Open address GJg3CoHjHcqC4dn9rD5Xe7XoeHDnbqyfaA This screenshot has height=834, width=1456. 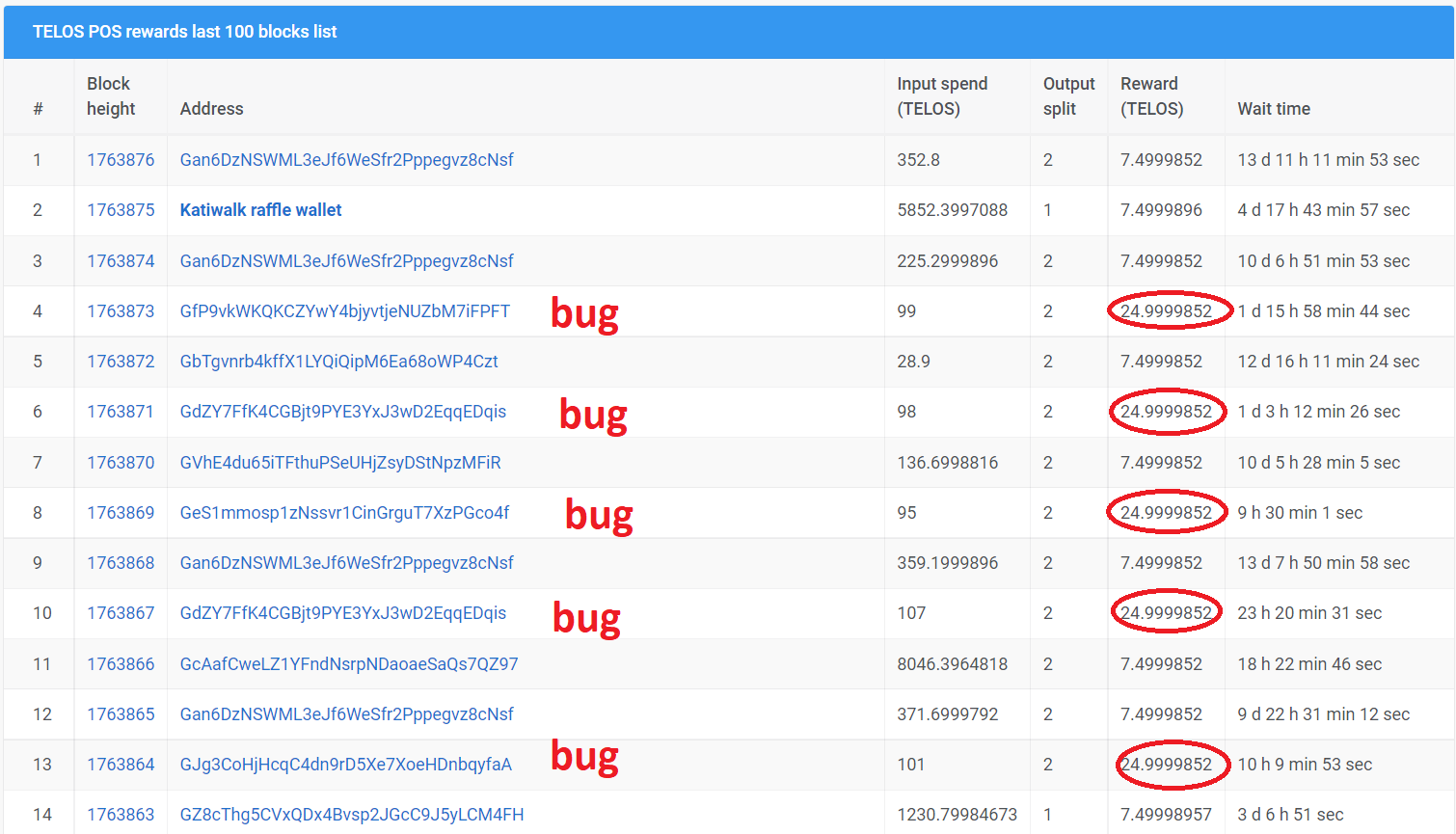pos(345,765)
